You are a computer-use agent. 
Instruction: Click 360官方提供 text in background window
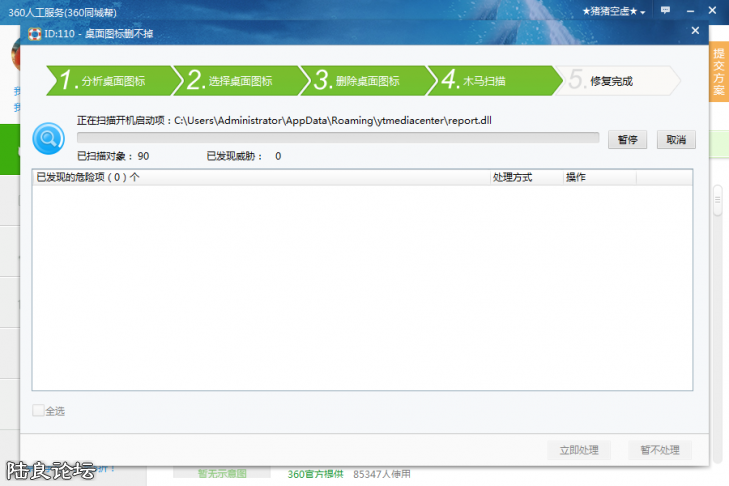click(x=315, y=474)
